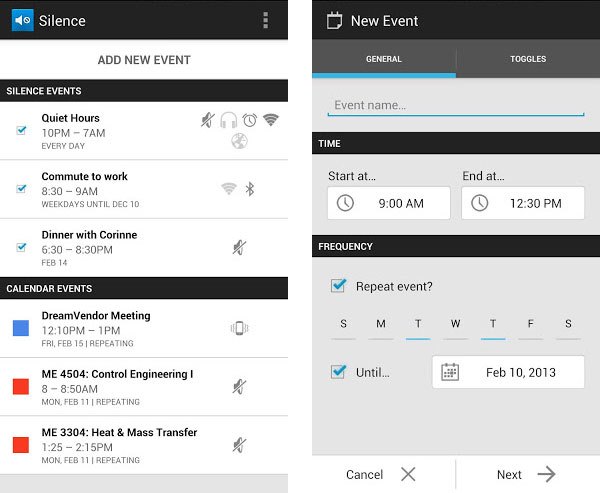
Task: Uncheck the Until checkbox
Action: point(338,372)
